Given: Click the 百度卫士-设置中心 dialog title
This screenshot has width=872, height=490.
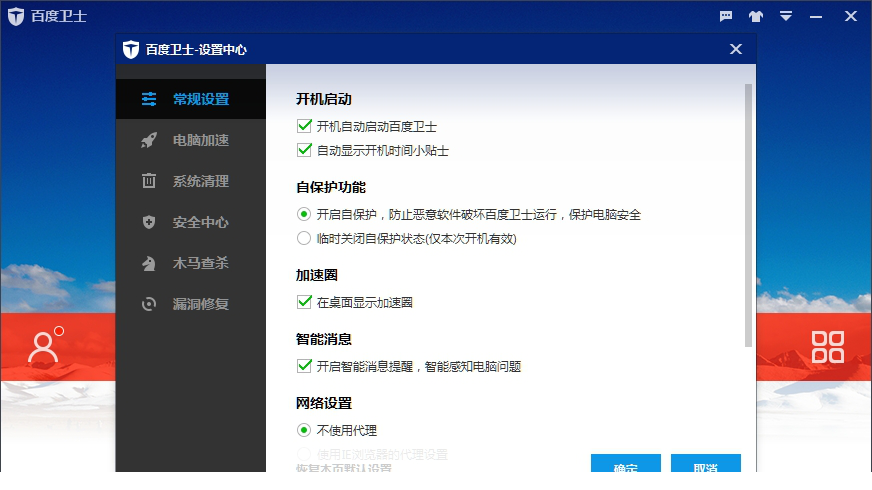Looking at the screenshot, I should coord(196,50).
